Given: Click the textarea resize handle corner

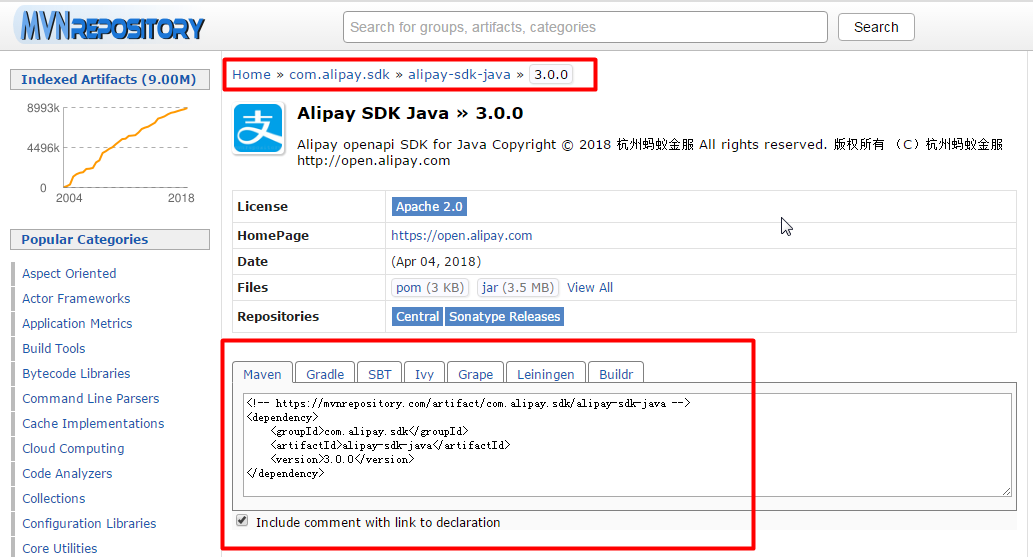Looking at the screenshot, I should click(x=1006, y=491).
